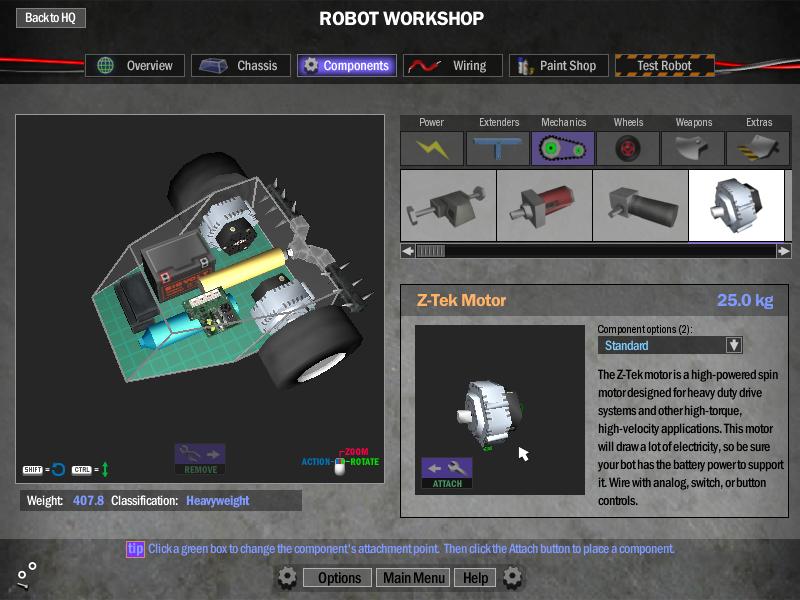
Task: Select the Power category lightning icon
Action: pyautogui.click(x=432, y=148)
